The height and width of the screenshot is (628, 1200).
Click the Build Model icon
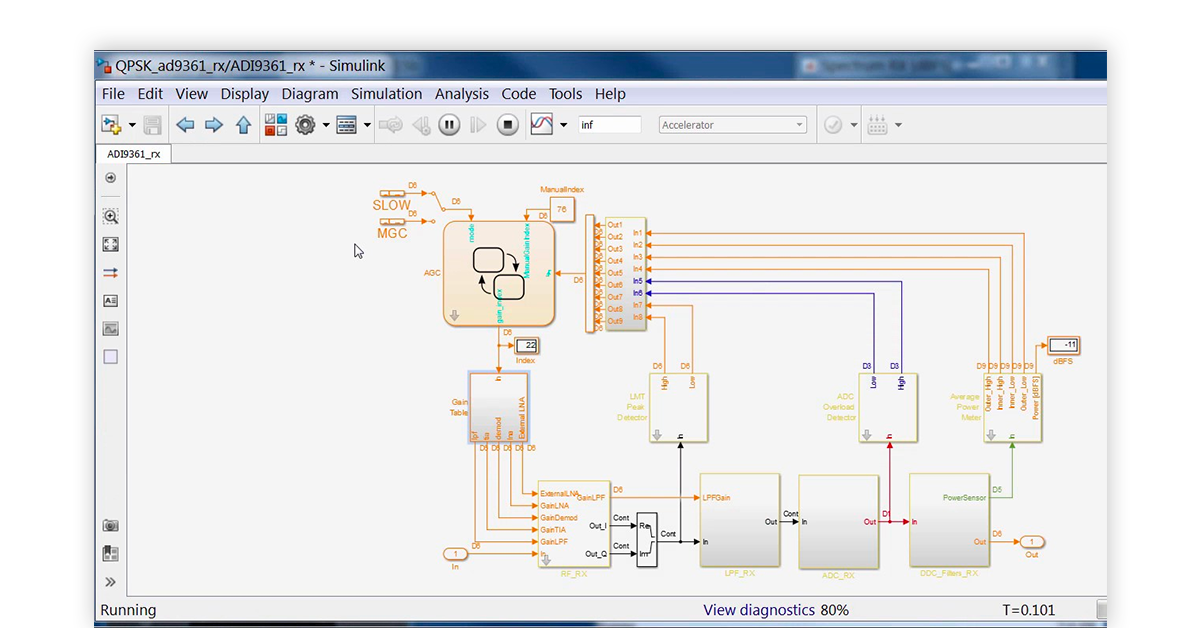coord(877,125)
